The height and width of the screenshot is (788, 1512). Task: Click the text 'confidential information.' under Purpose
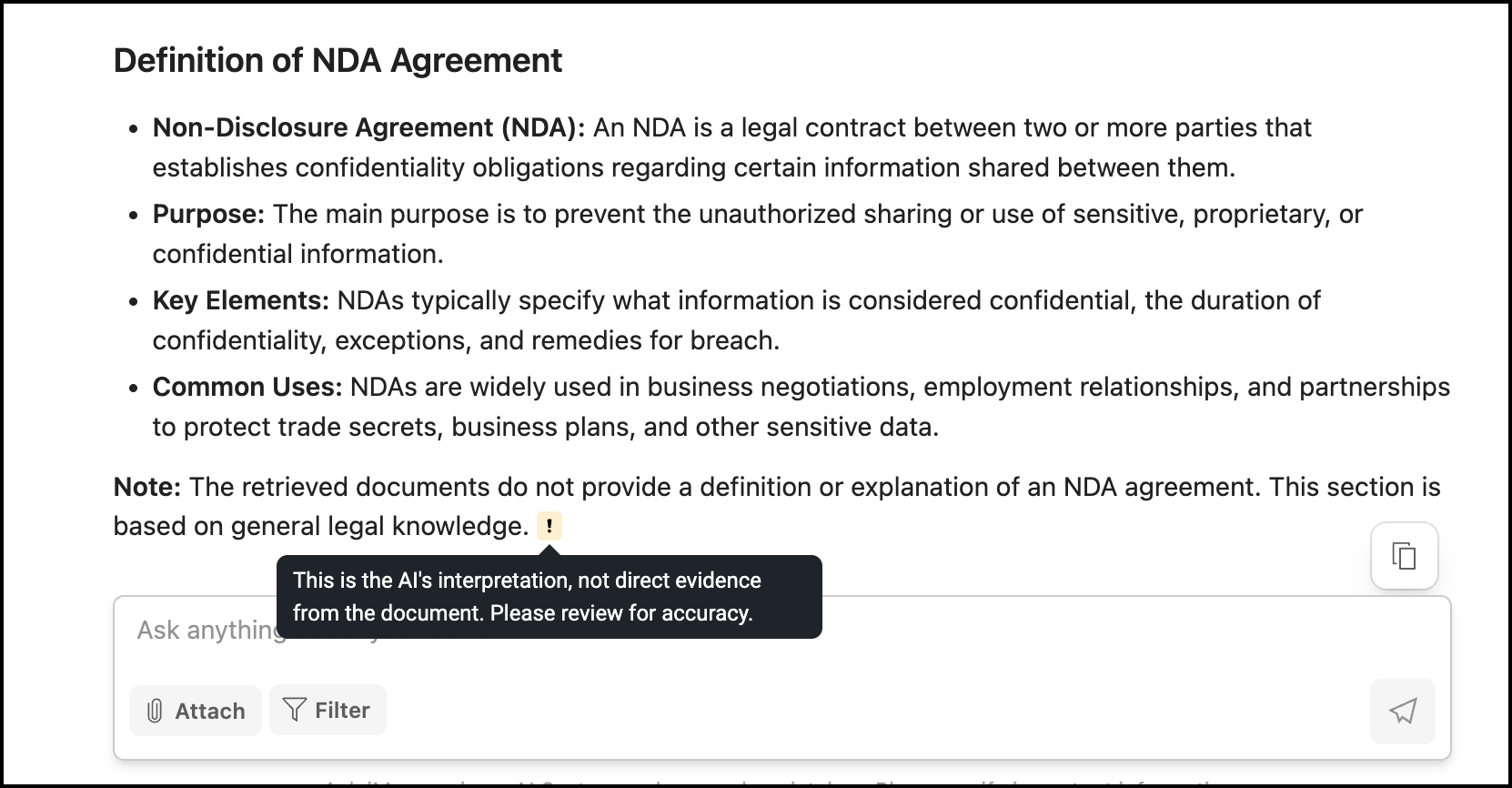[297, 254]
